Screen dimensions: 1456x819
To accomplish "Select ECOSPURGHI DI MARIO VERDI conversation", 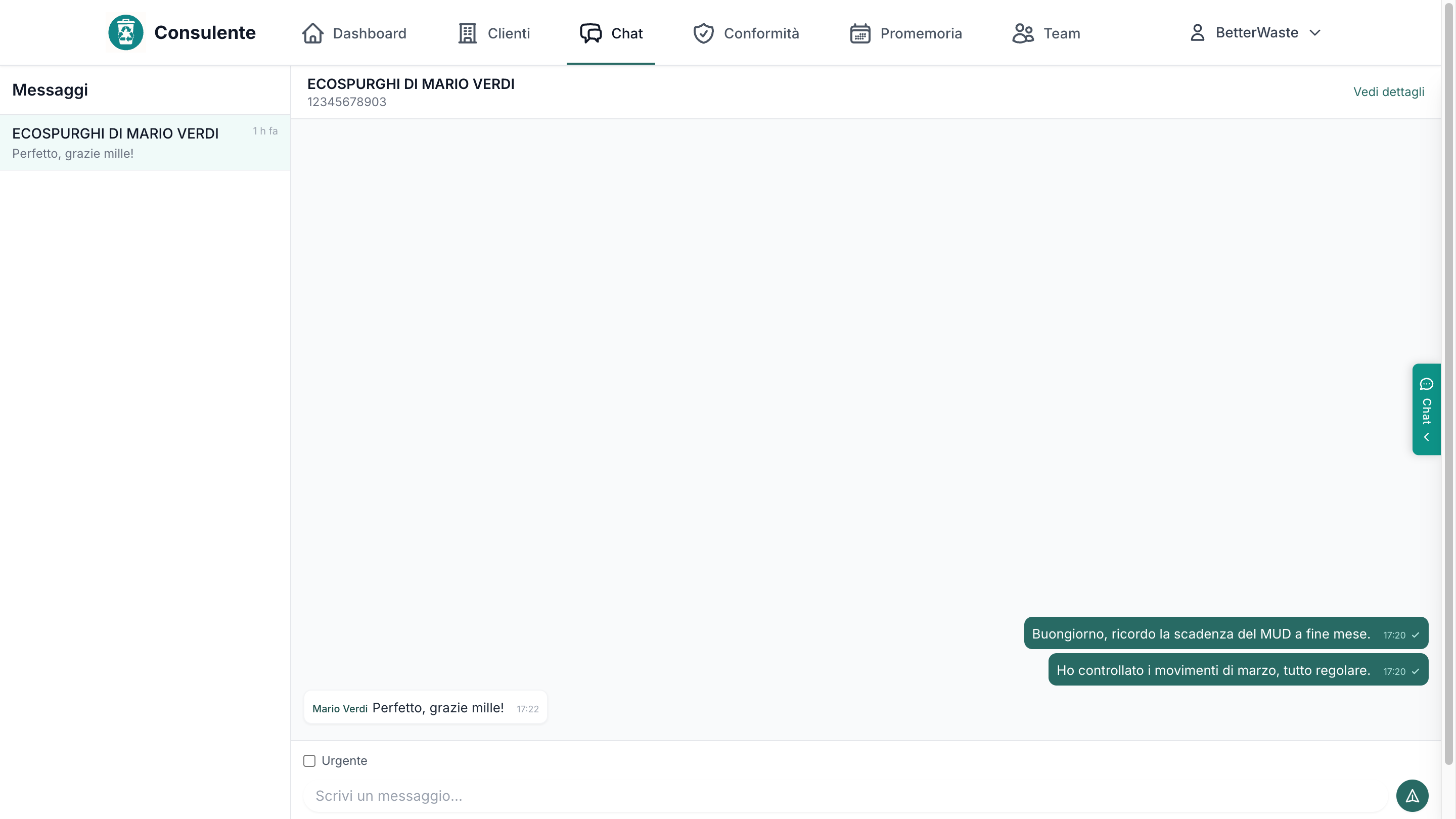I will pos(145,143).
